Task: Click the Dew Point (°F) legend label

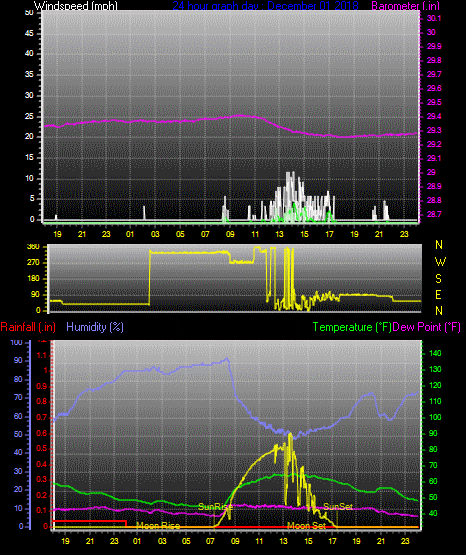Action: (427, 327)
